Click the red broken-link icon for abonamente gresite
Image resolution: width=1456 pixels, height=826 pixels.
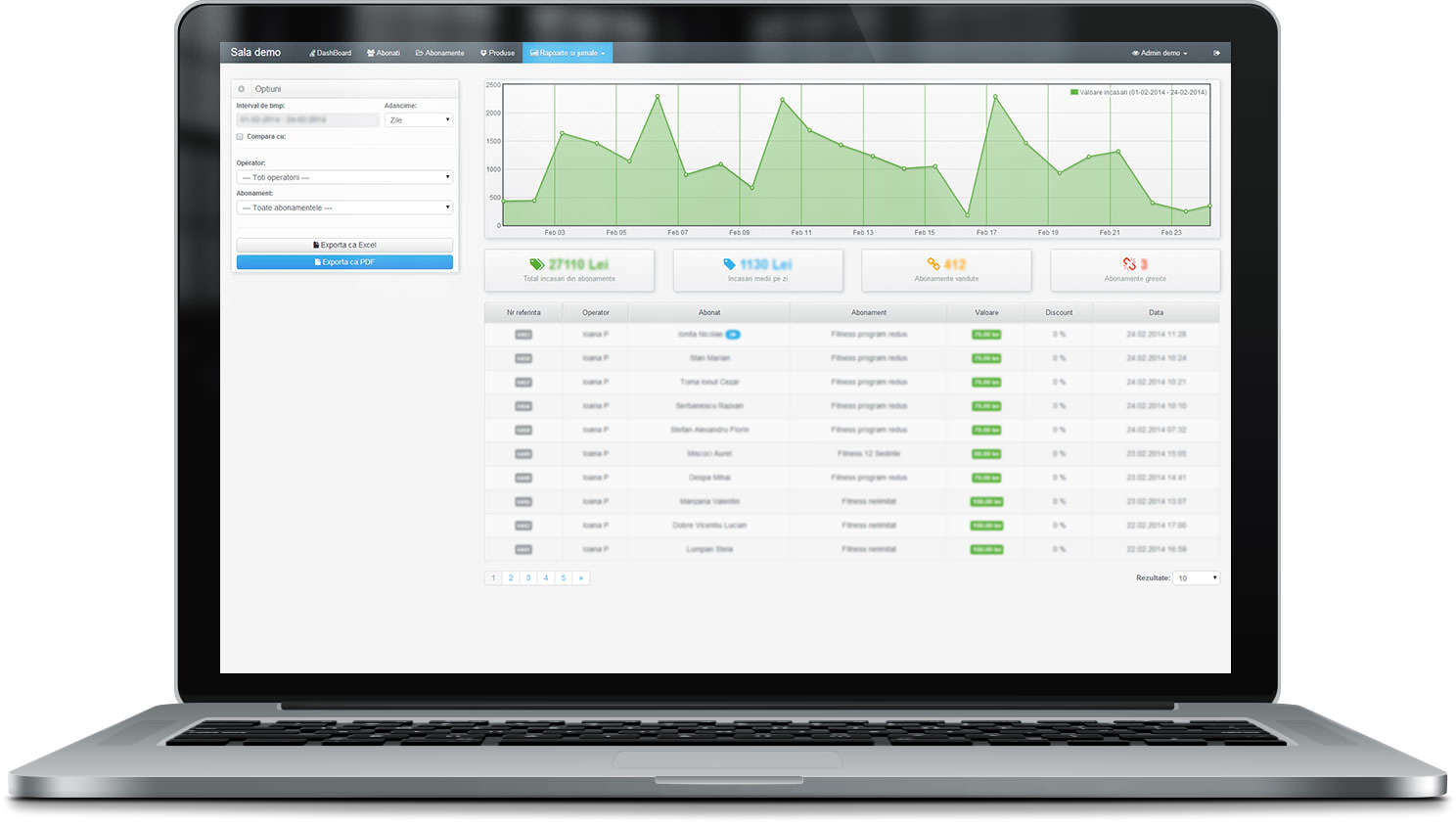1129,264
